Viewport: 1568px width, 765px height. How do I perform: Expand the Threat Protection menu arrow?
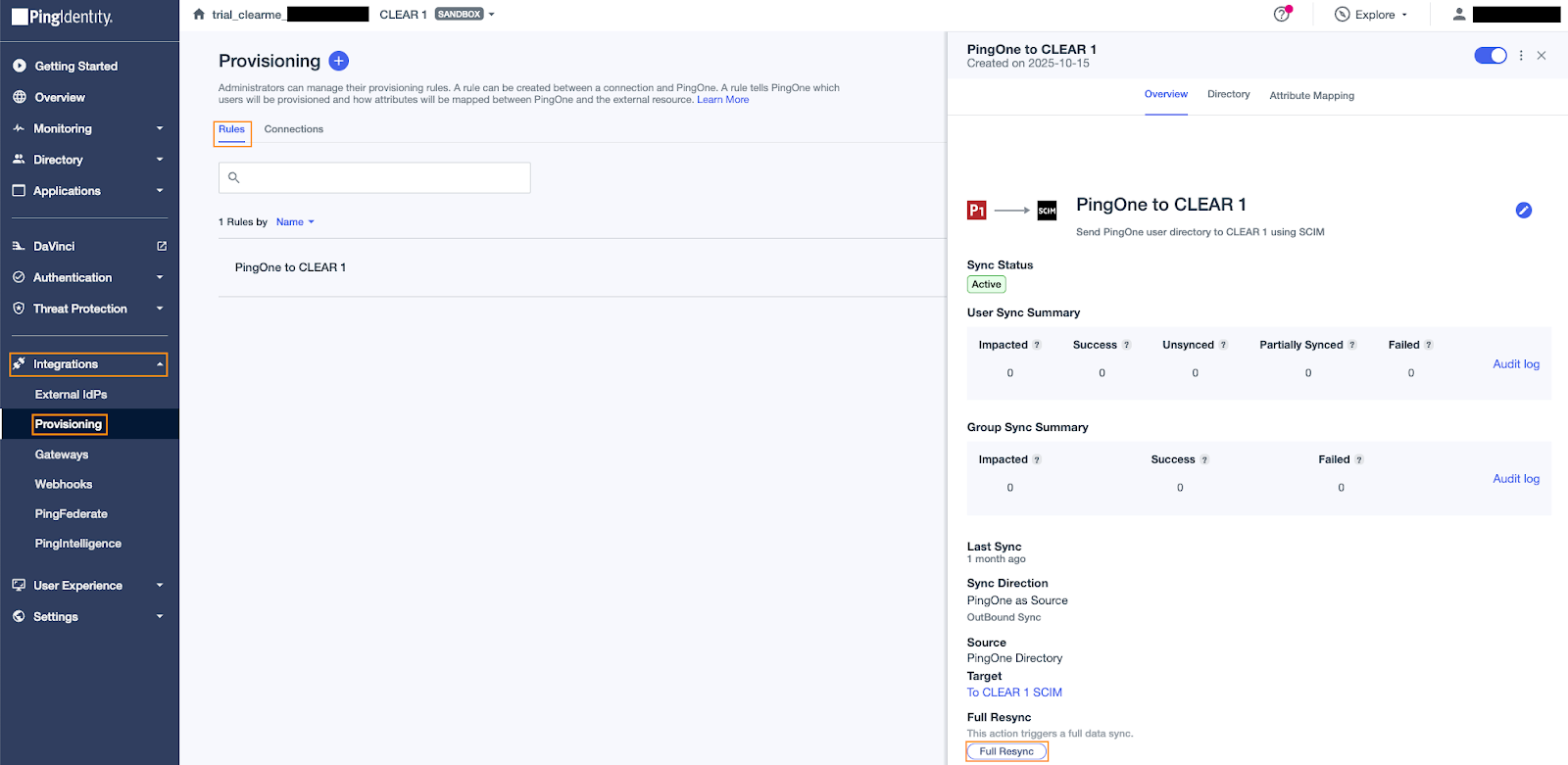click(x=160, y=309)
